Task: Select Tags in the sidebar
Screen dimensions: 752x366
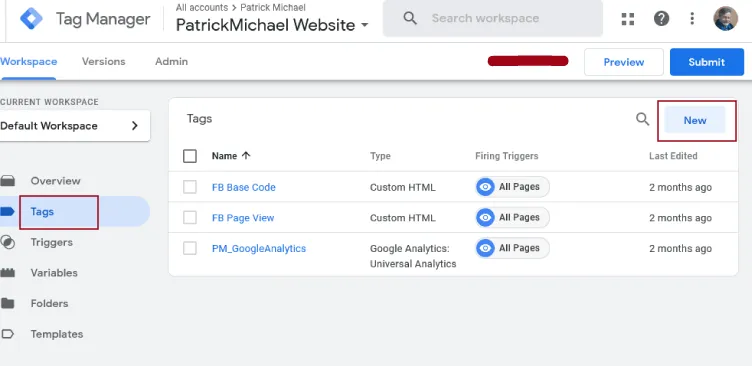Action: click(x=42, y=212)
